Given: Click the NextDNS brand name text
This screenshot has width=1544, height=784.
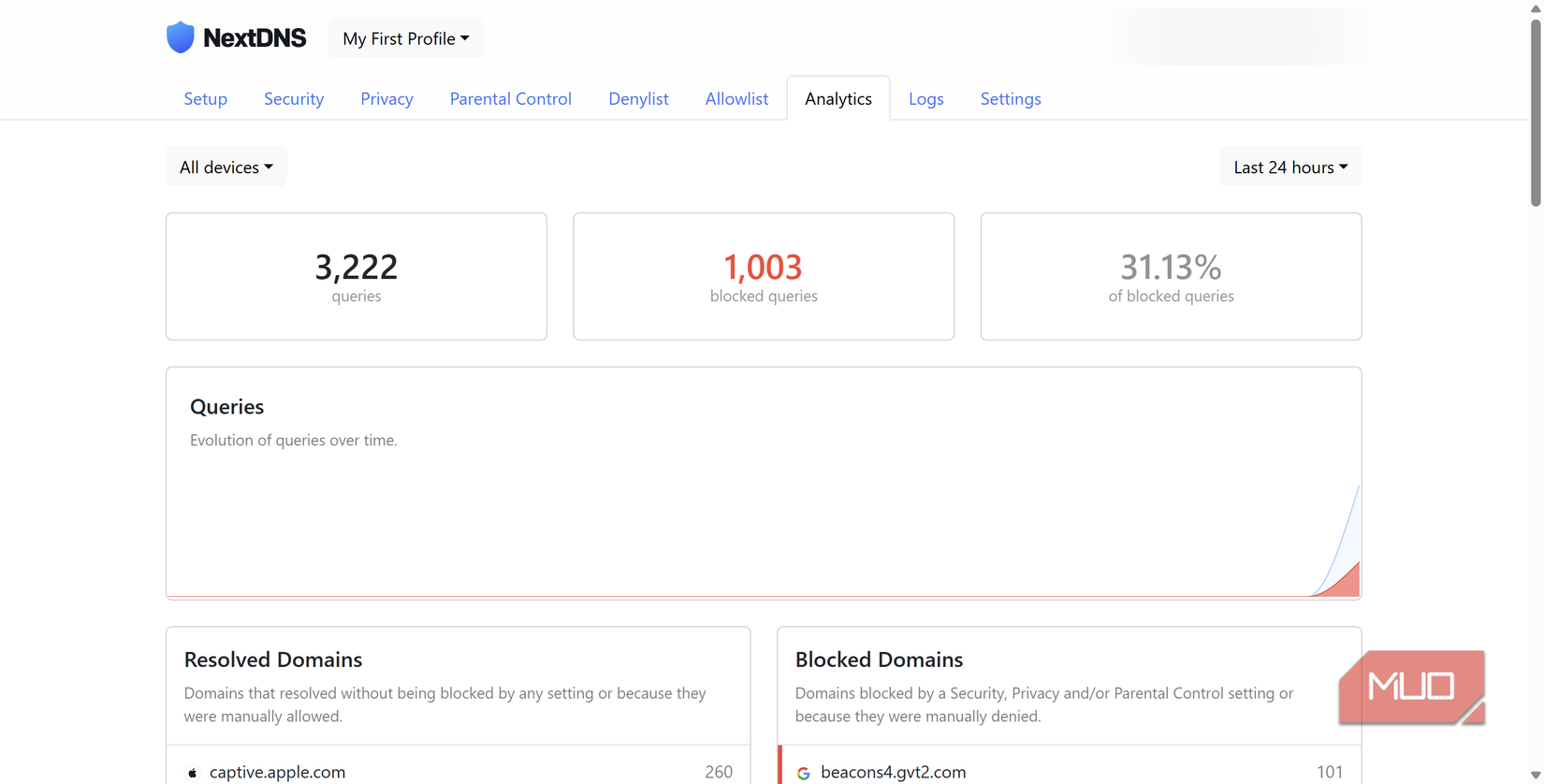Looking at the screenshot, I should [255, 38].
